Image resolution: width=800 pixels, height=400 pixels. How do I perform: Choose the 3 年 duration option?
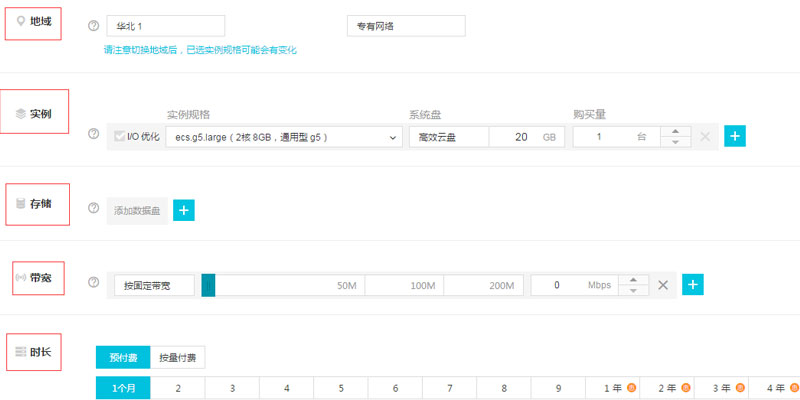[x=721, y=388]
